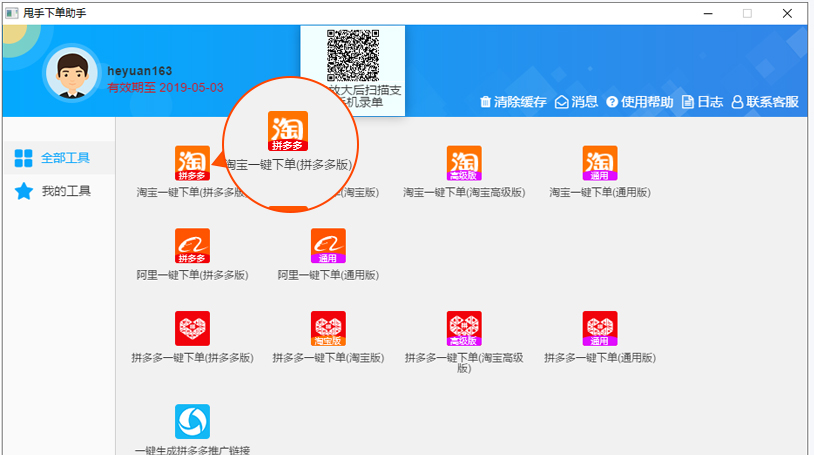The image size is (814, 455).
Task: Open 阿里一键下单(拼多多版) tool icon
Action: click(x=192, y=246)
